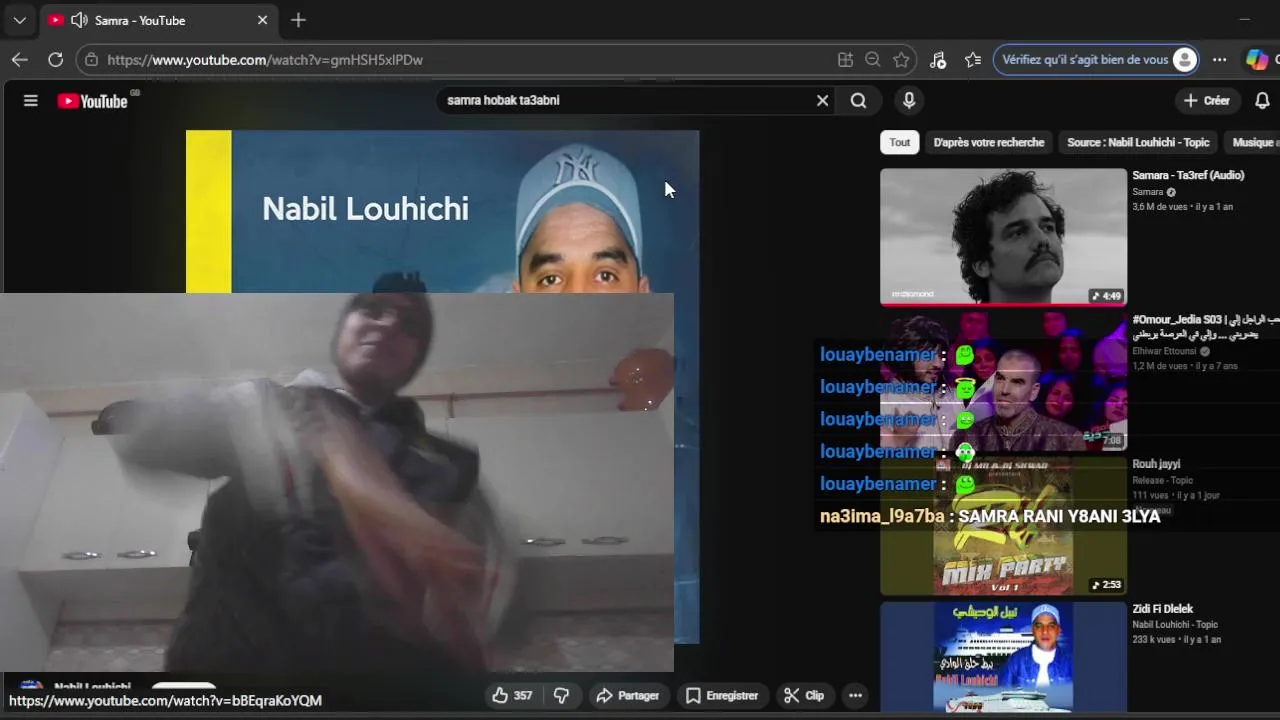Close the Samra - YouTube tab
The image size is (1280, 720).
click(x=262, y=20)
